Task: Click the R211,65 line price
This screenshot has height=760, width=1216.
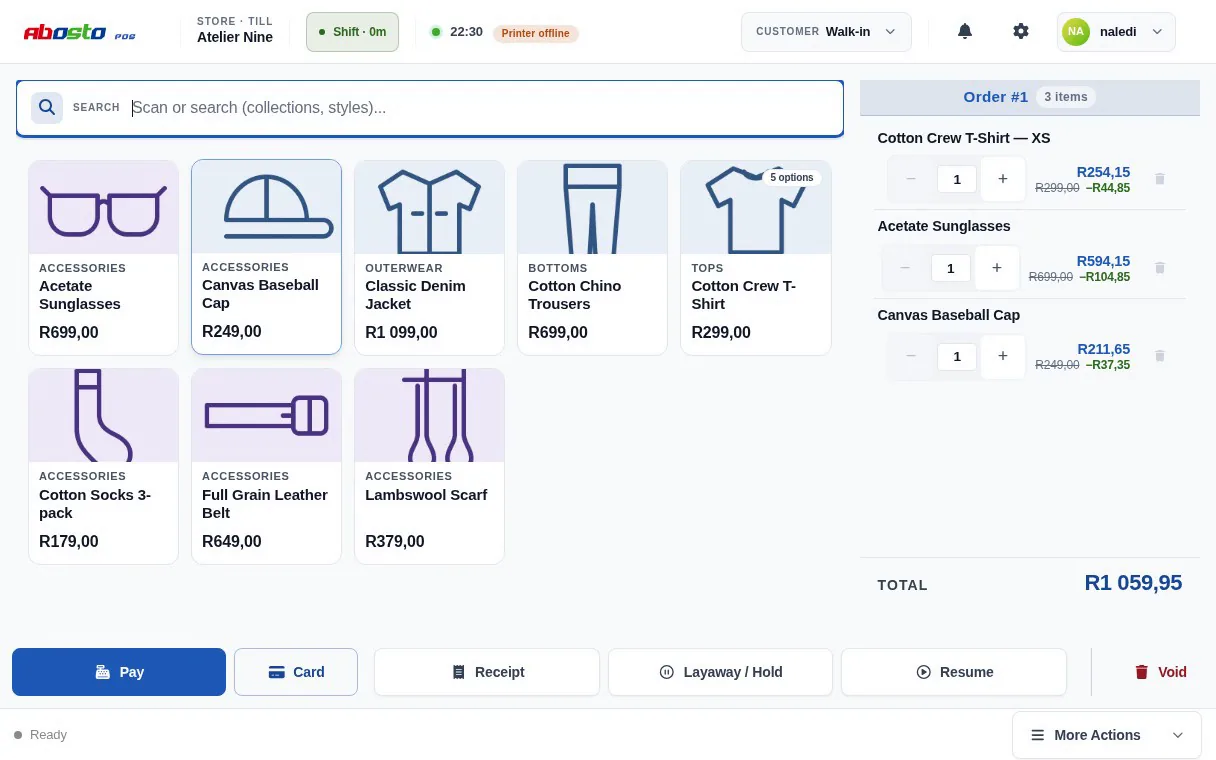Action: (1104, 349)
